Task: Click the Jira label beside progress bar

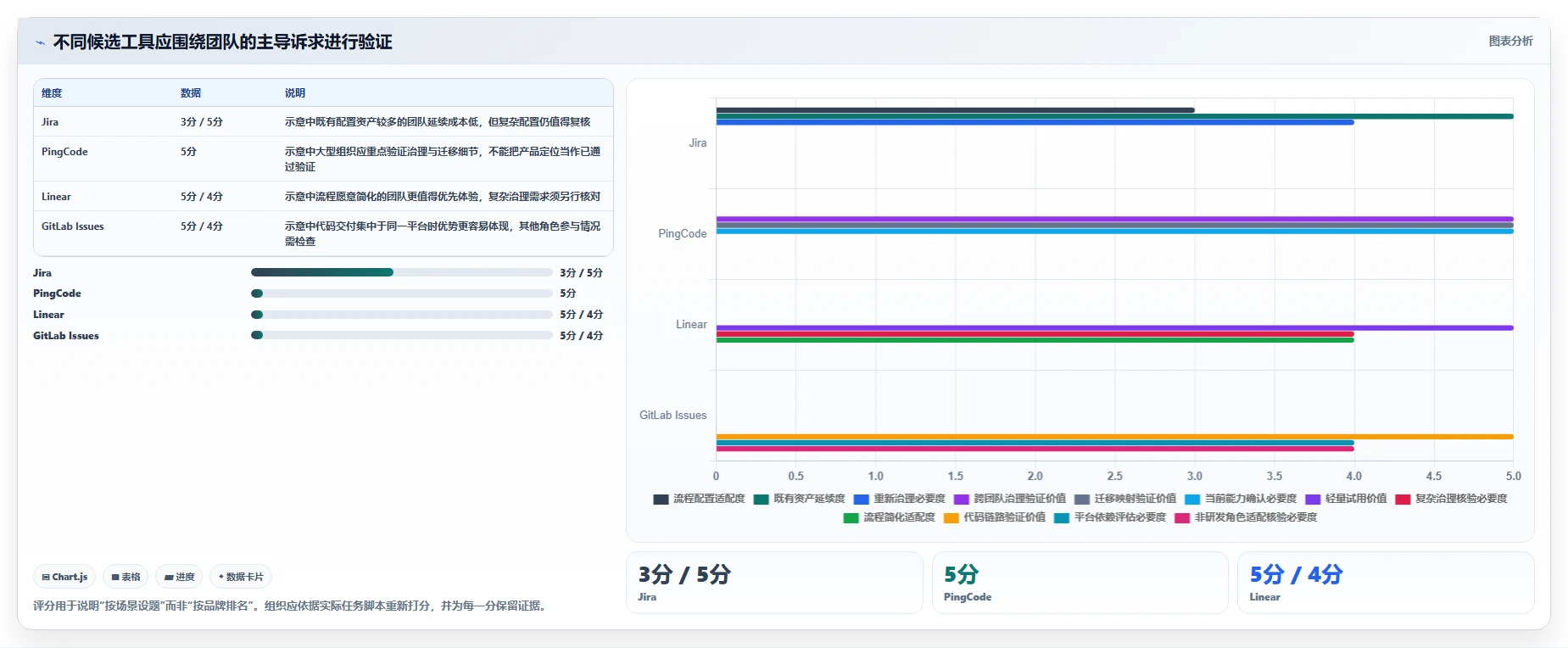Action: [x=42, y=273]
